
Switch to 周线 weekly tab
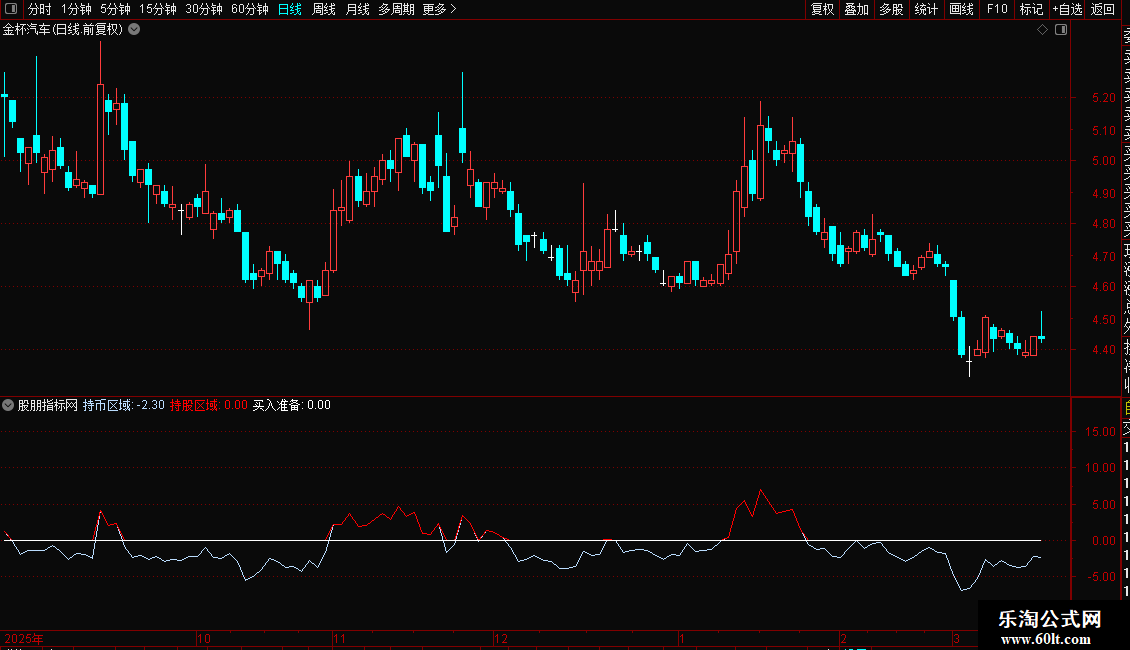[x=324, y=9]
